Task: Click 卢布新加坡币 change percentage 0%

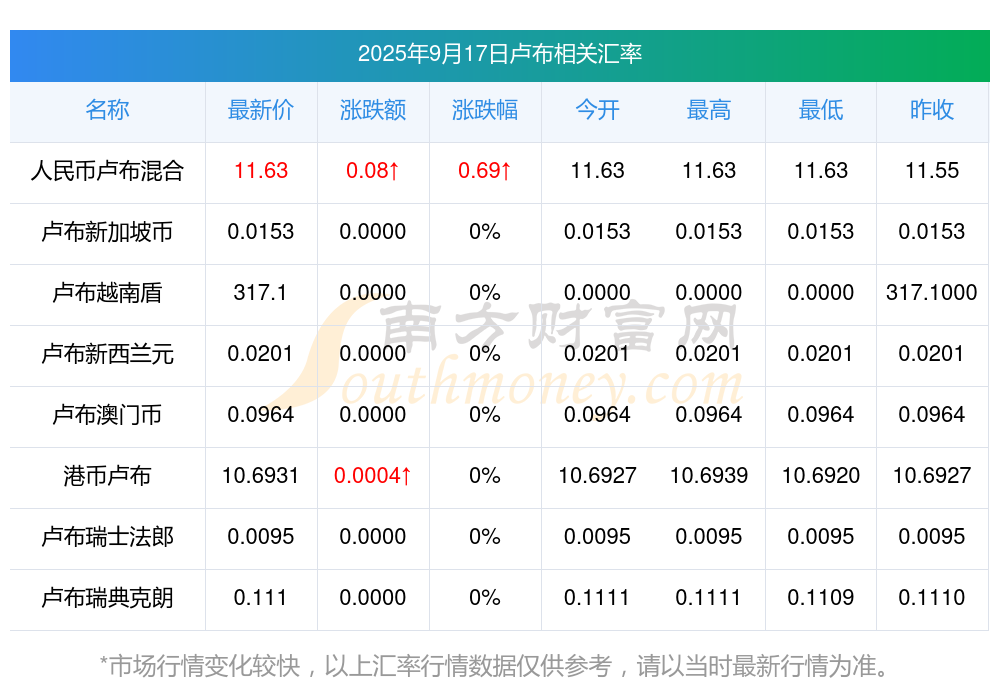Action: [485, 232]
